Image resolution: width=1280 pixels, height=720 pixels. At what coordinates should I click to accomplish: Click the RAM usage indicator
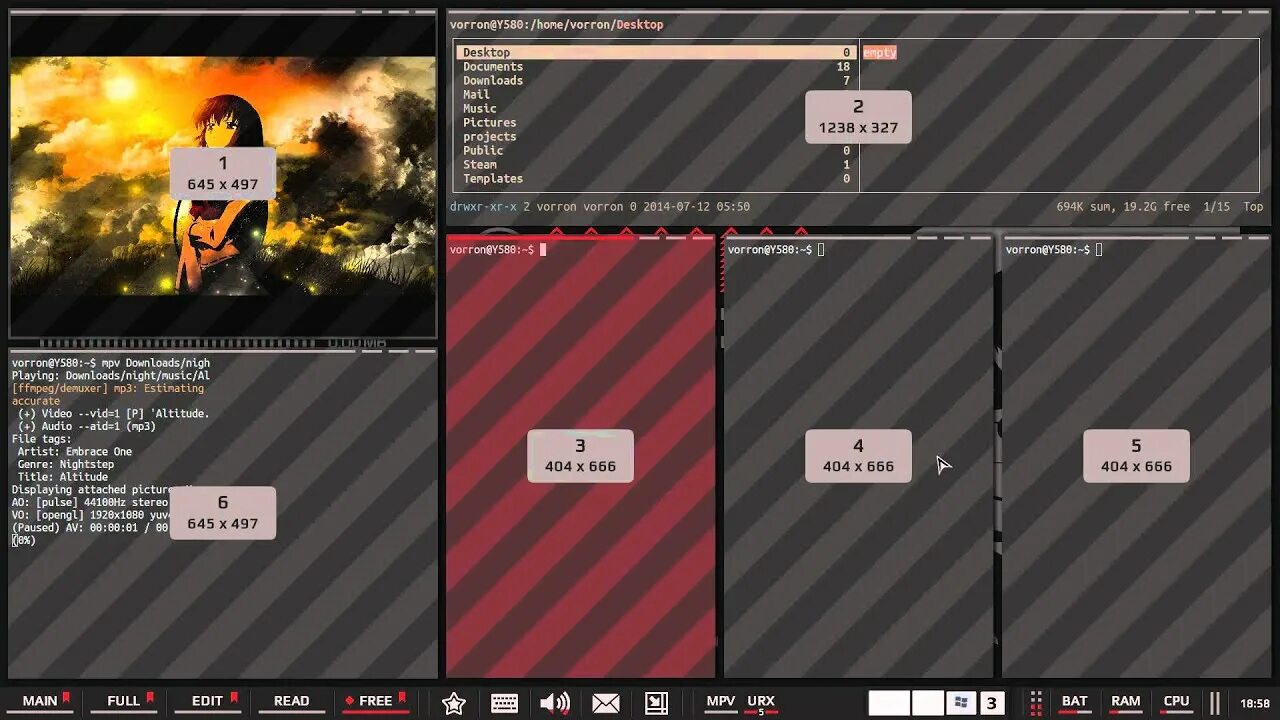(1125, 702)
